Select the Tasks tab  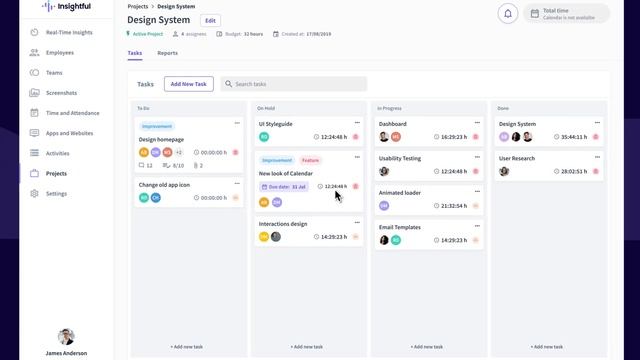[x=135, y=53]
